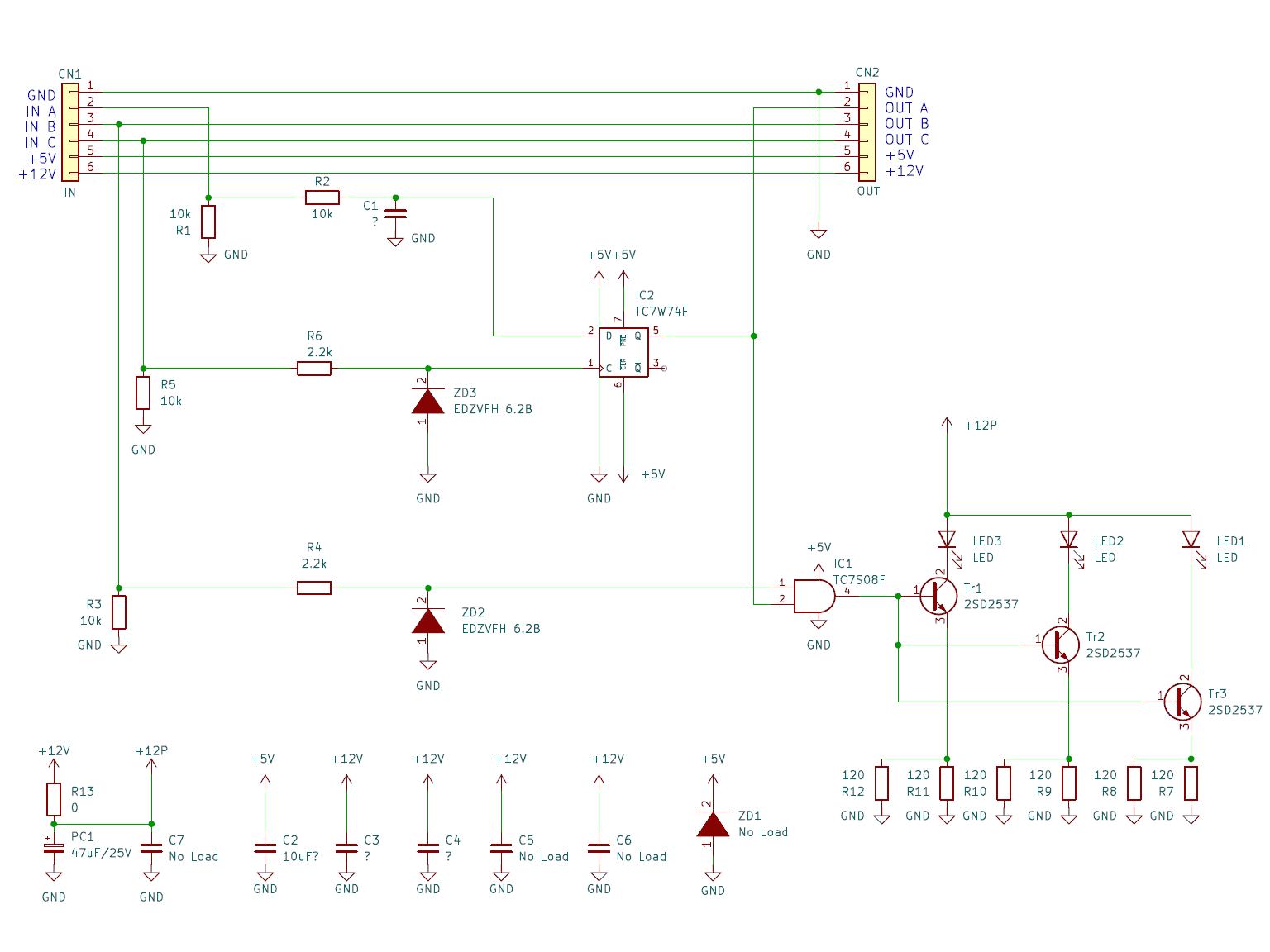Select transistor Tr2 symbol

(1061, 645)
